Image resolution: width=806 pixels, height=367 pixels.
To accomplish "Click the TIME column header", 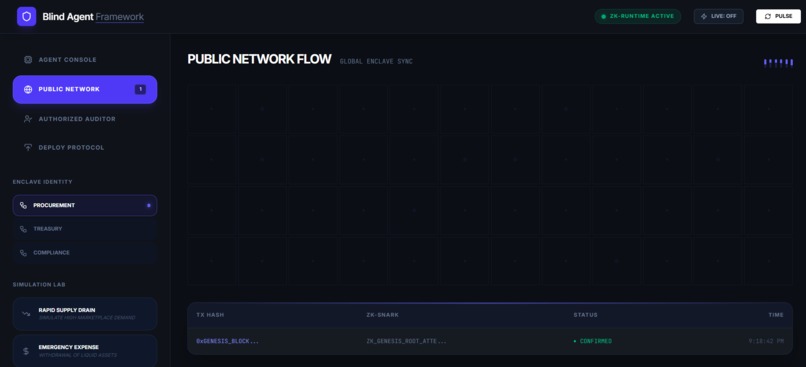I will [776, 315].
